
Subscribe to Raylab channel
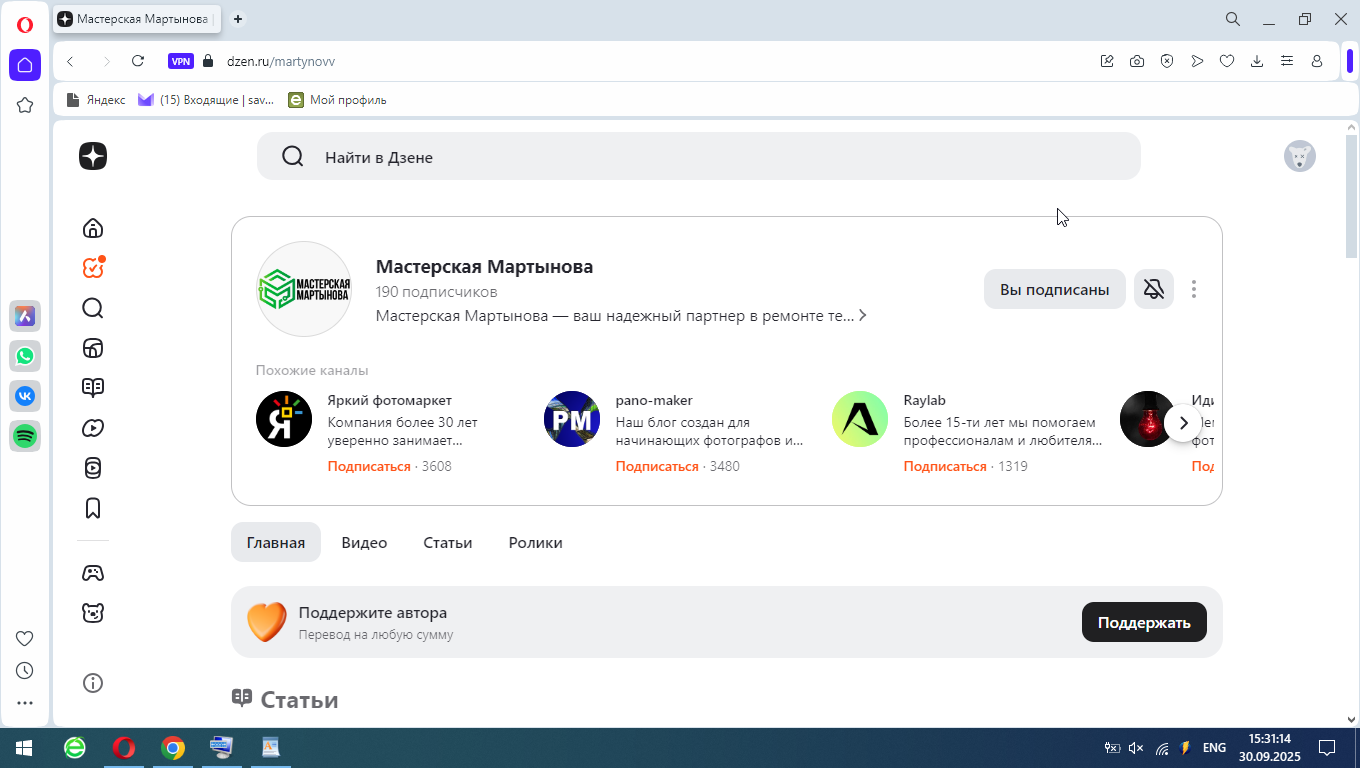click(945, 466)
